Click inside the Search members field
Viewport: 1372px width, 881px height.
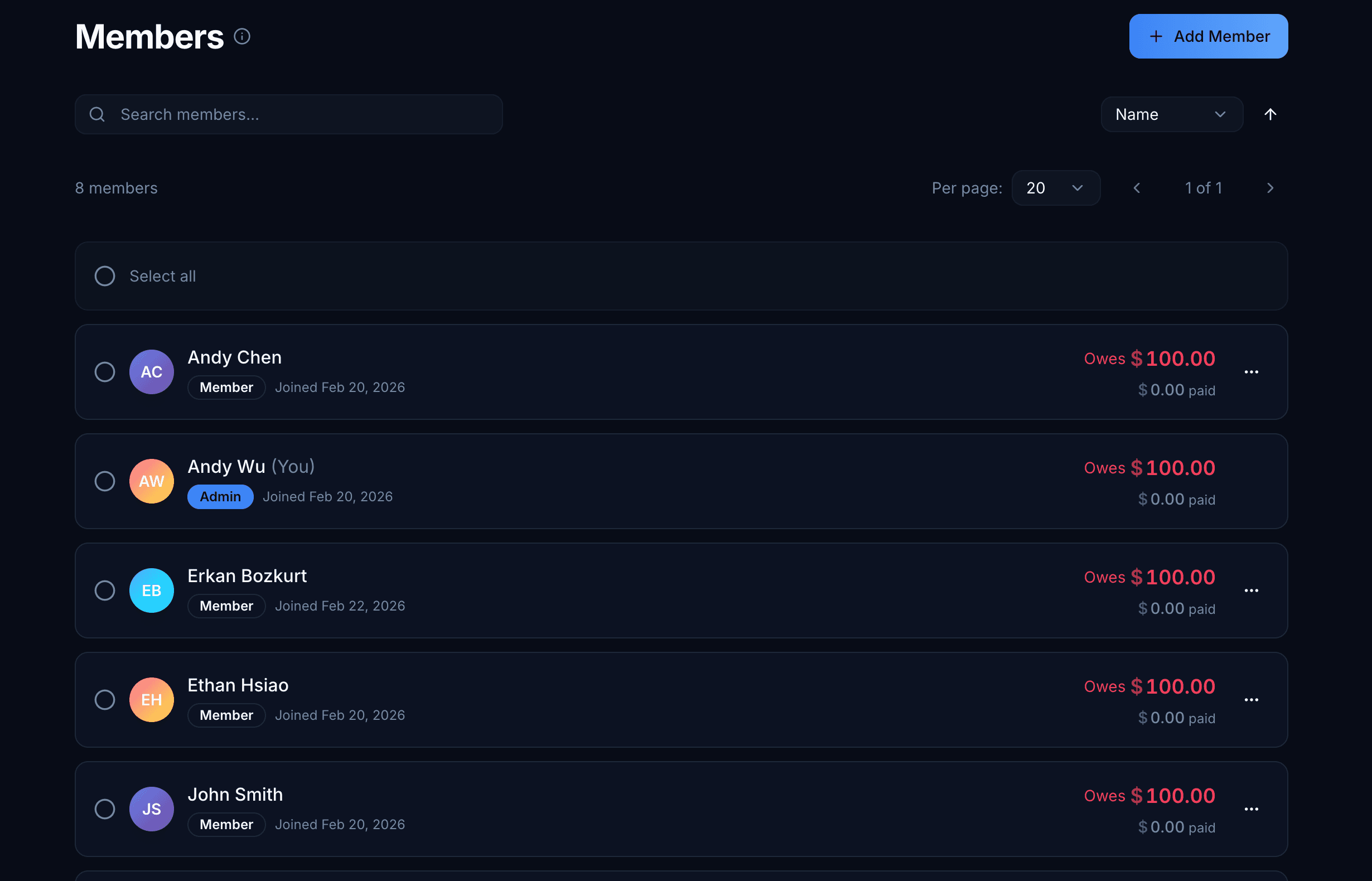(x=286, y=114)
